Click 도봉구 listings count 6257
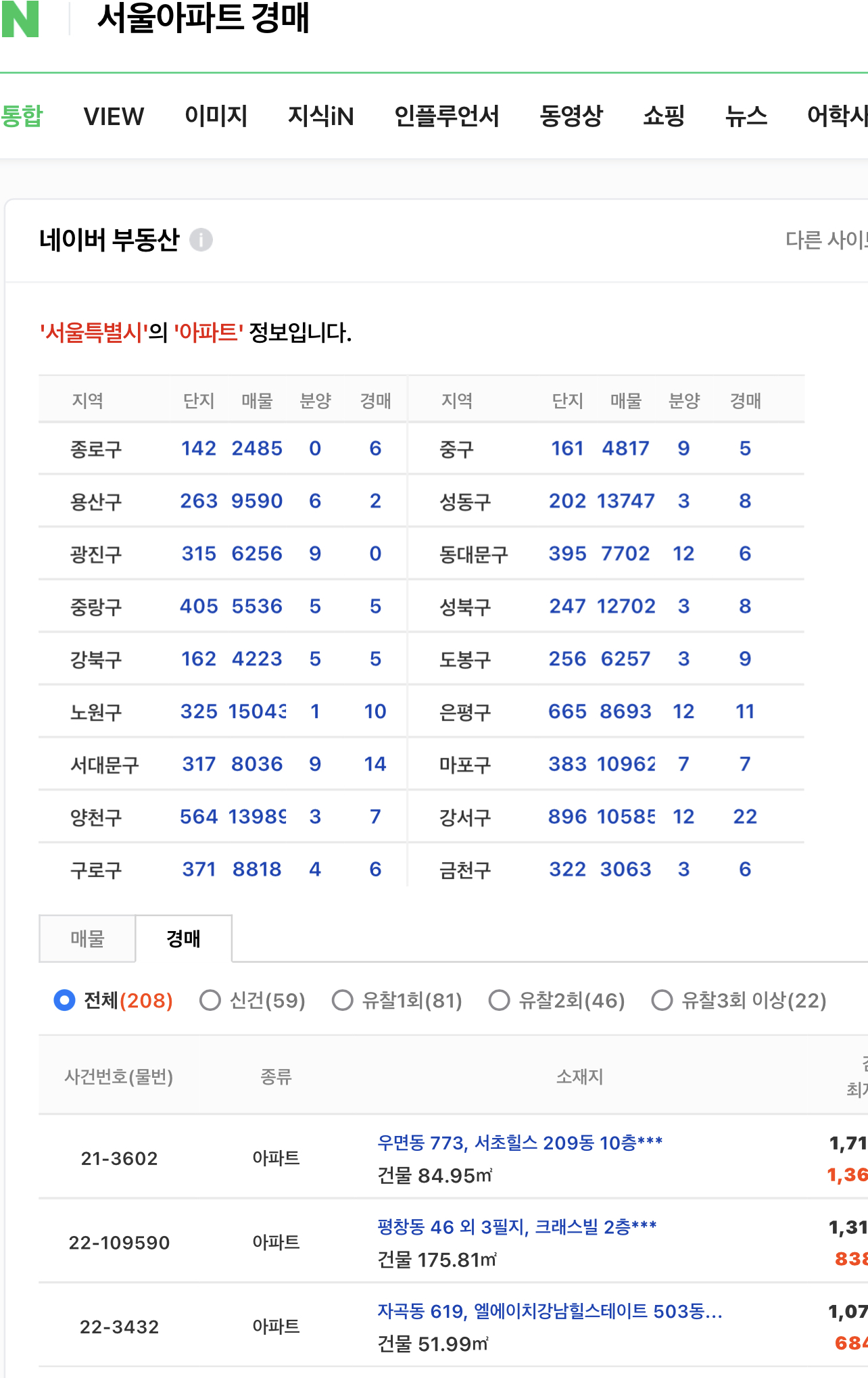This screenshot has width=868, height=1378. (x=626, y=659)
